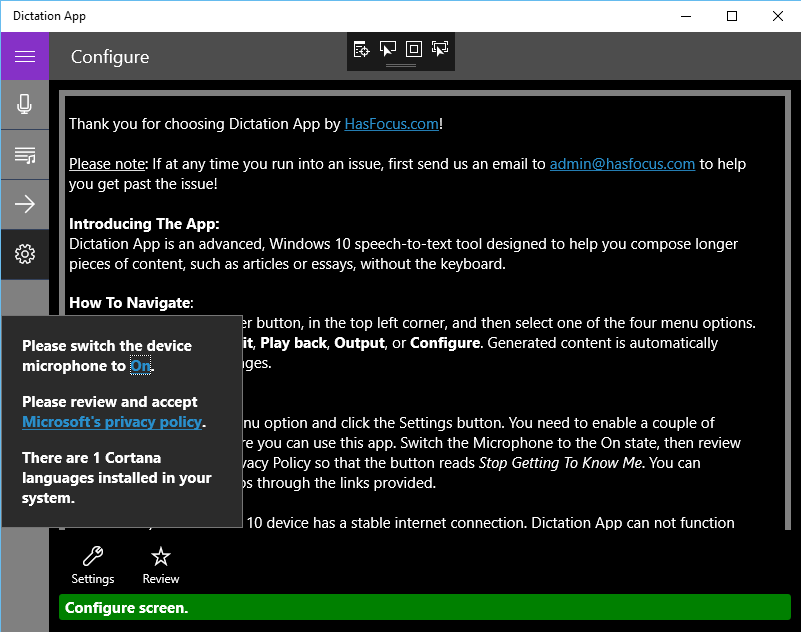Click the Please note underlined text
The width and height of the screenshot is (801, 632).
pos(106,163)
